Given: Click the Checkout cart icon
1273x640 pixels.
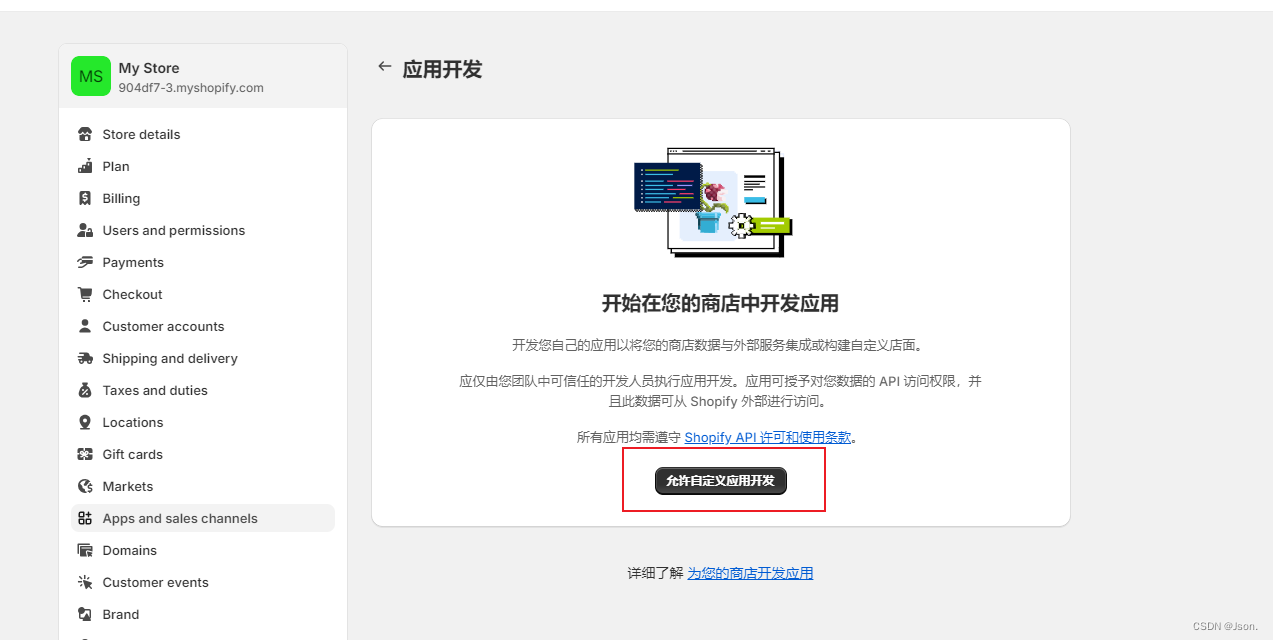Looking at the screenshot, I should point(85,294).
